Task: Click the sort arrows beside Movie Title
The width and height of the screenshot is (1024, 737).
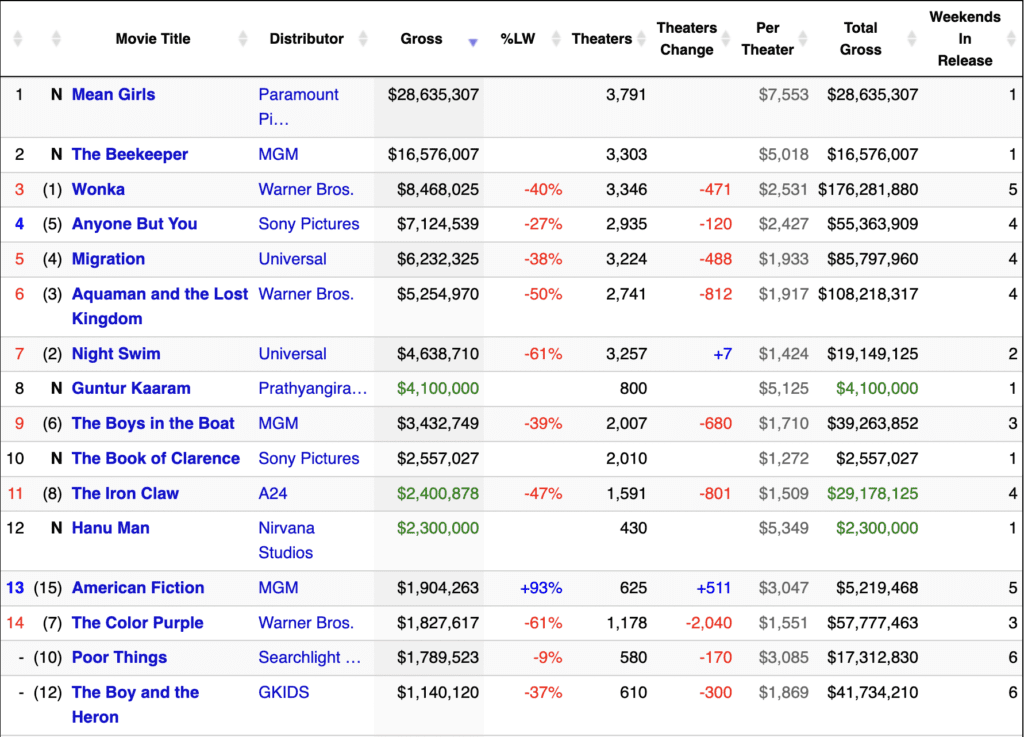Action: 243,39
